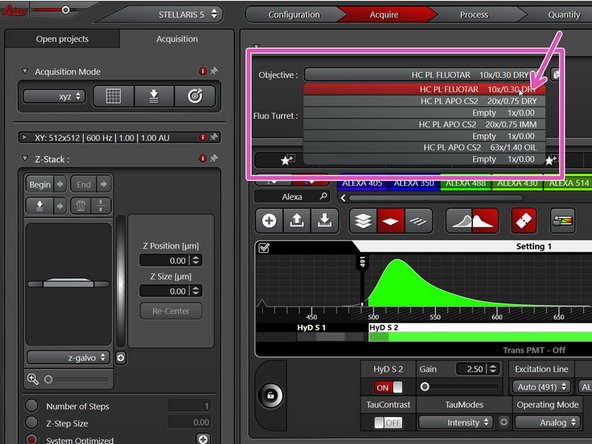
Task: Collapse the Z-Stack section
Action: pos(25,159)
